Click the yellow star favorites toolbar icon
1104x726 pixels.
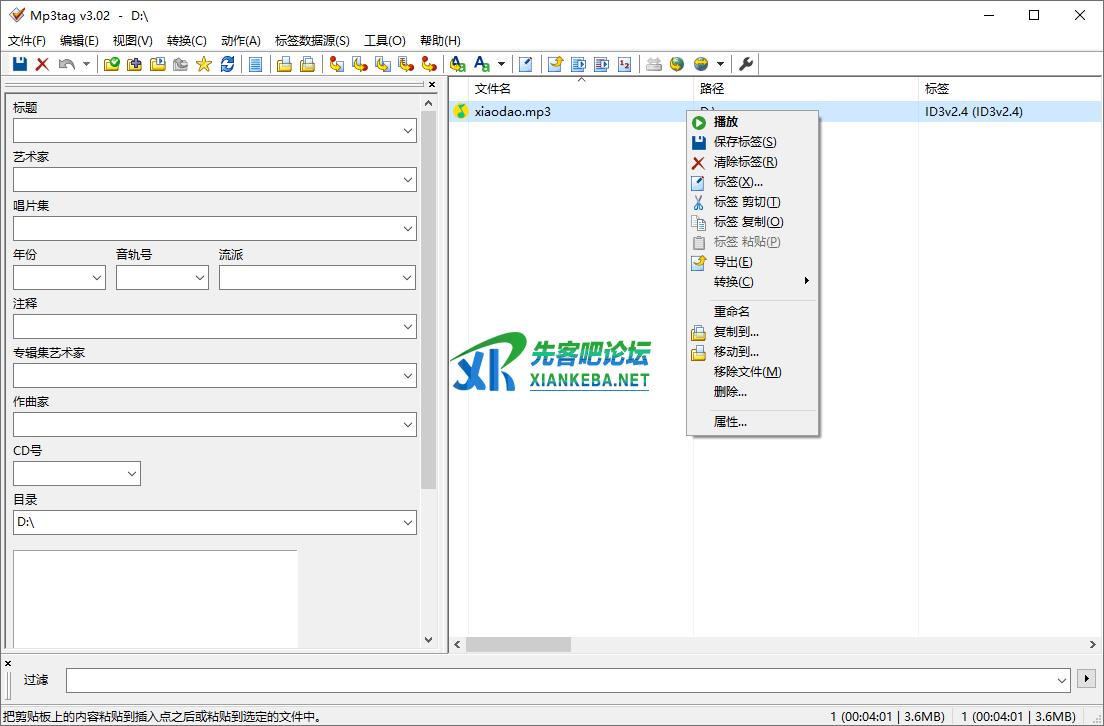[x=204, y=64]
